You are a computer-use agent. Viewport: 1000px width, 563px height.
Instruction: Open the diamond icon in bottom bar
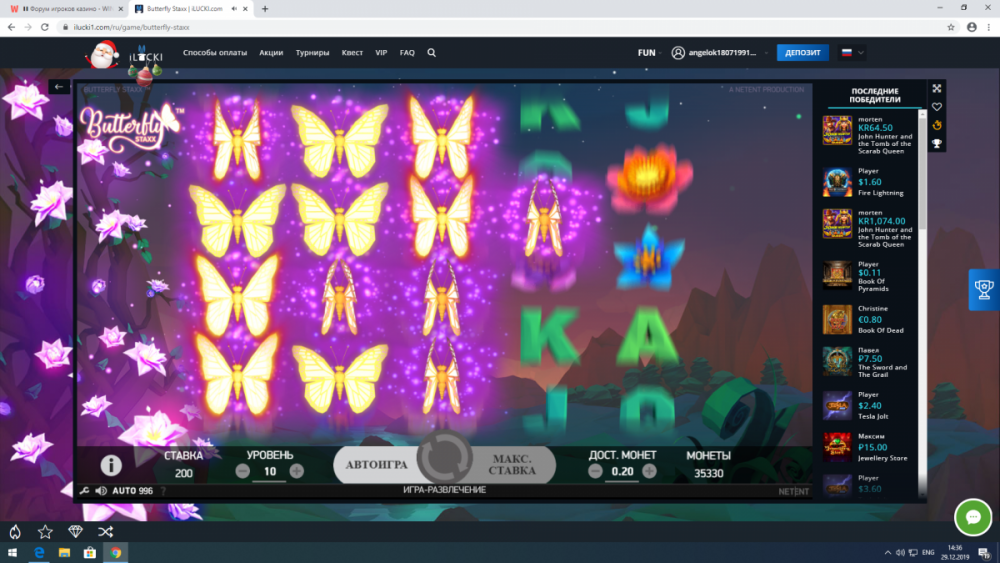[x=75, y=531]
